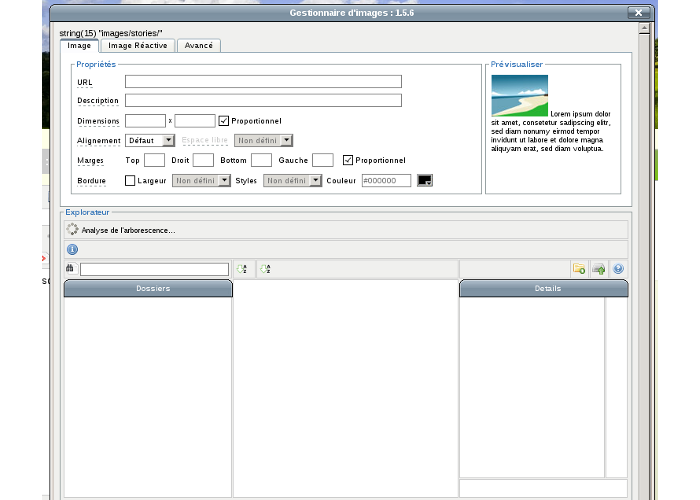The height and width of the screenshot is (500, 700).
Task: Sort files descending by name
Action: pyautogui.click(x=265, y=269)
